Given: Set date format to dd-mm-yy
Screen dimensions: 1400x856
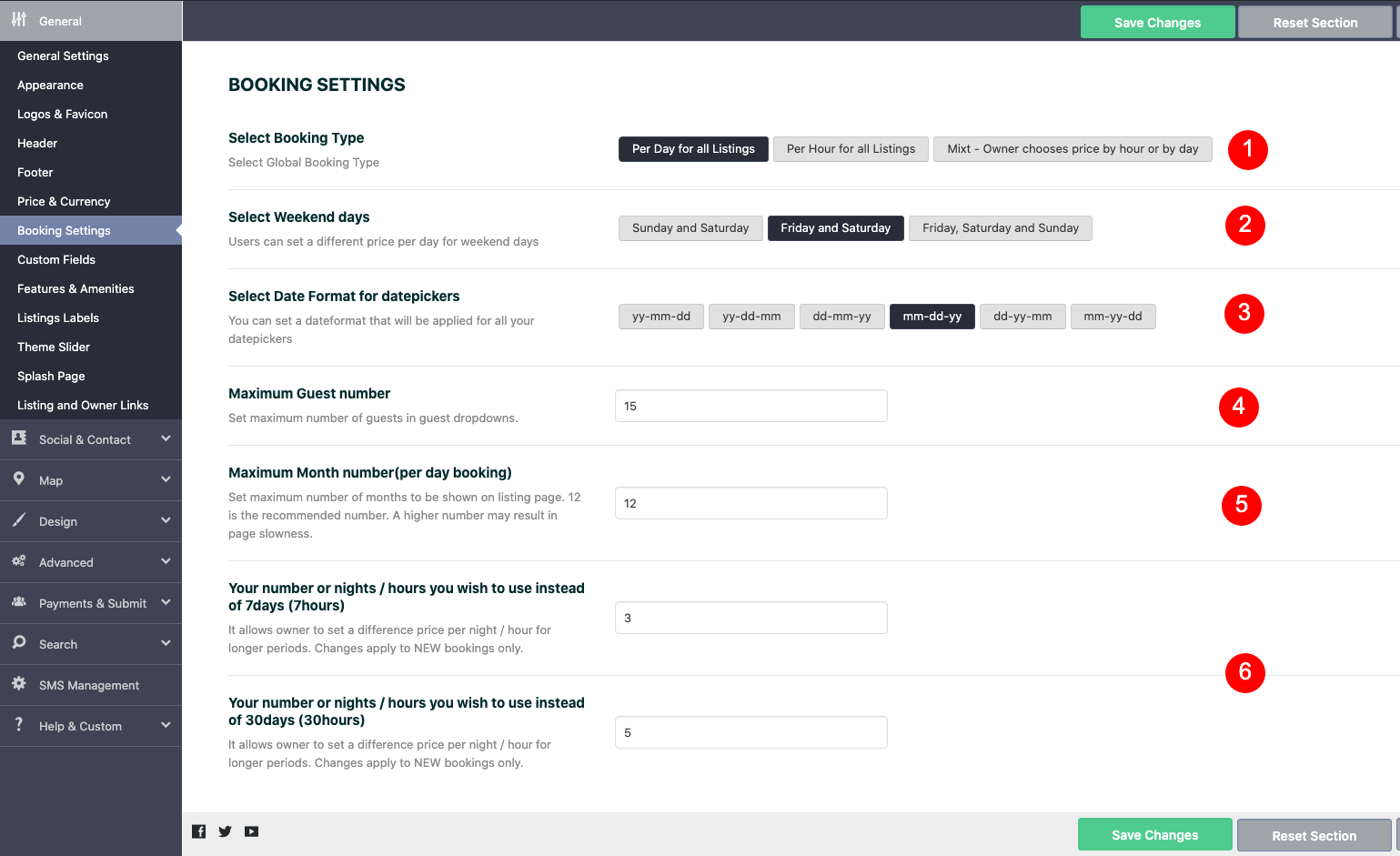Looking at the screenshot, I should tap(841, 316).
